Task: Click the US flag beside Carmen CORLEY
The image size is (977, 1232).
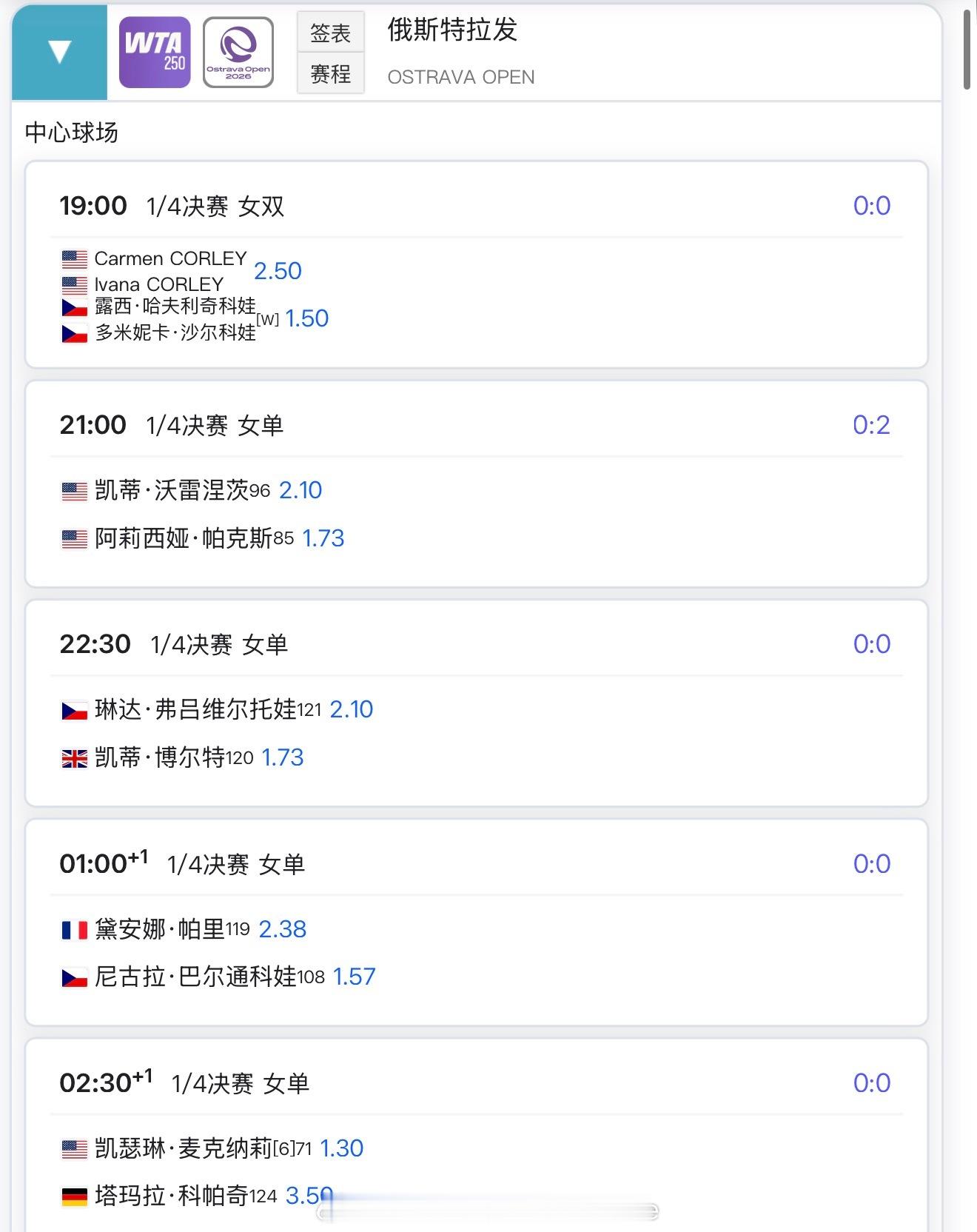Action: click(x=75, y=259)
